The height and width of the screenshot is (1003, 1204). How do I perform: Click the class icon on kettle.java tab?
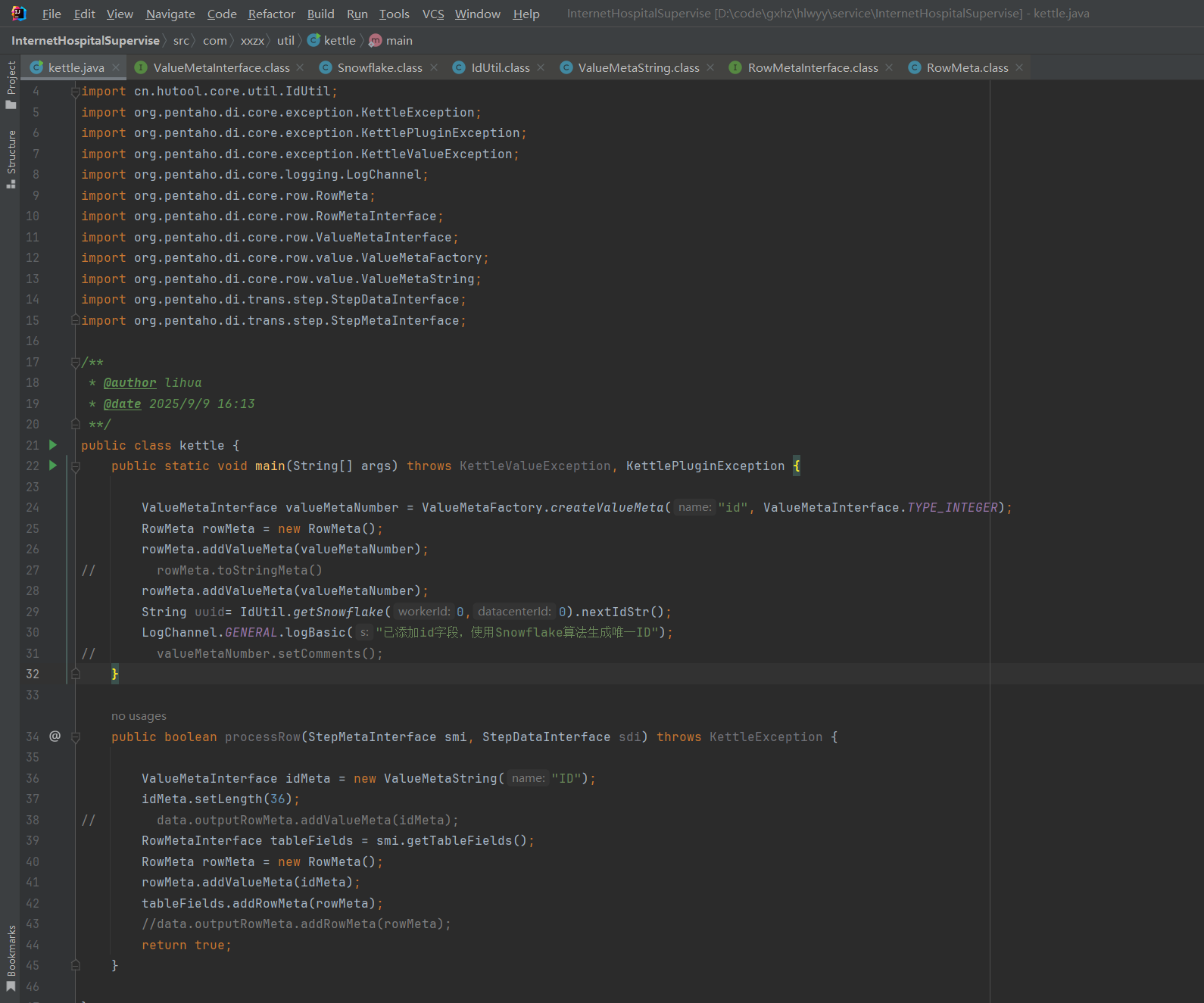(x=36, y=67)
